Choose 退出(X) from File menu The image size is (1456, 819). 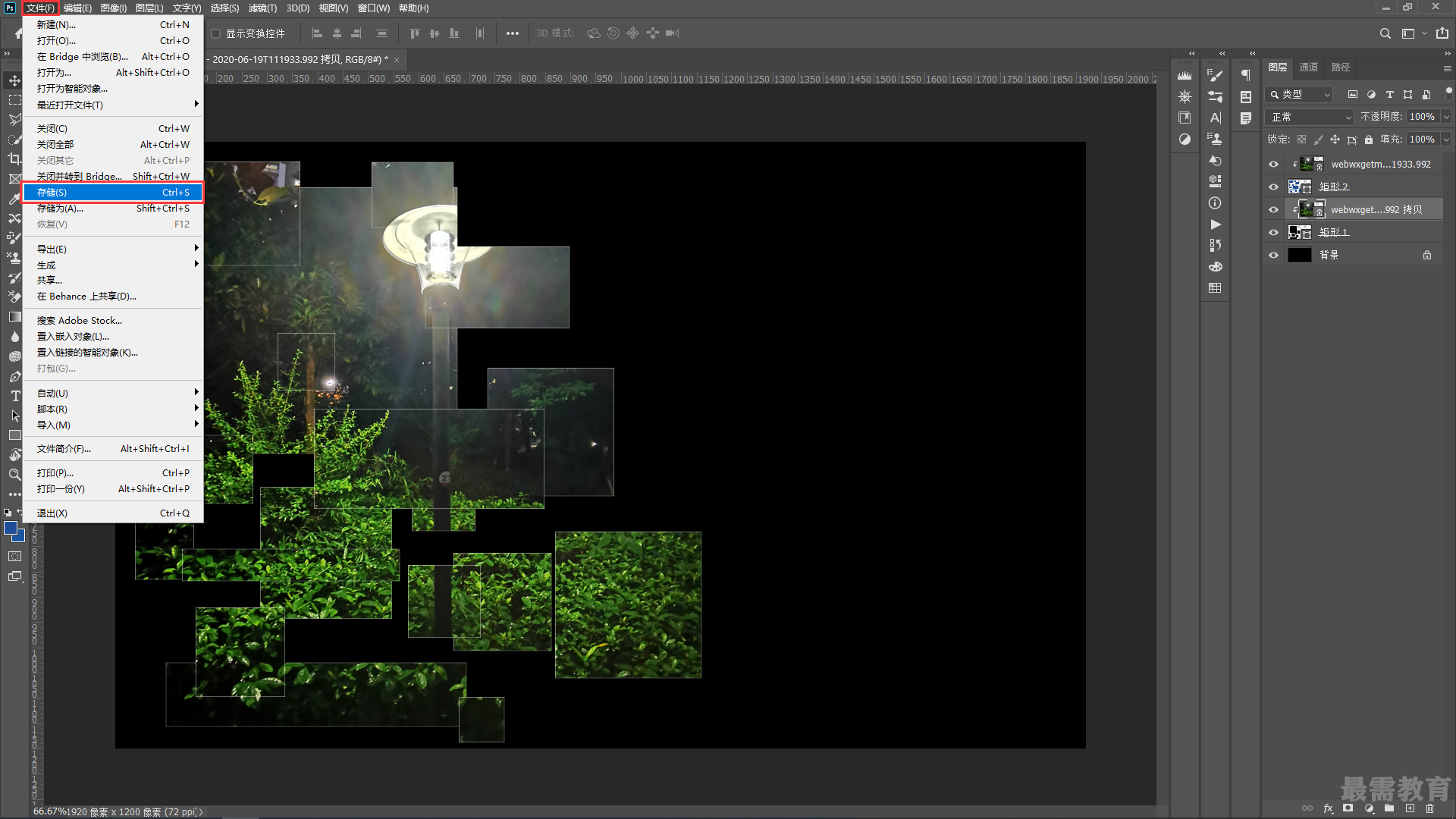(113, 513)
